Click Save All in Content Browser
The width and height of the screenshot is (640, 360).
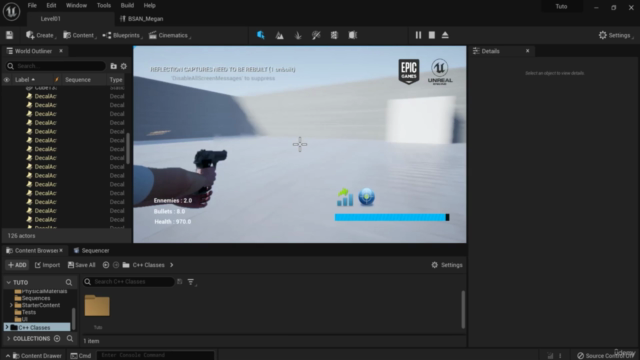pos(81,265)
